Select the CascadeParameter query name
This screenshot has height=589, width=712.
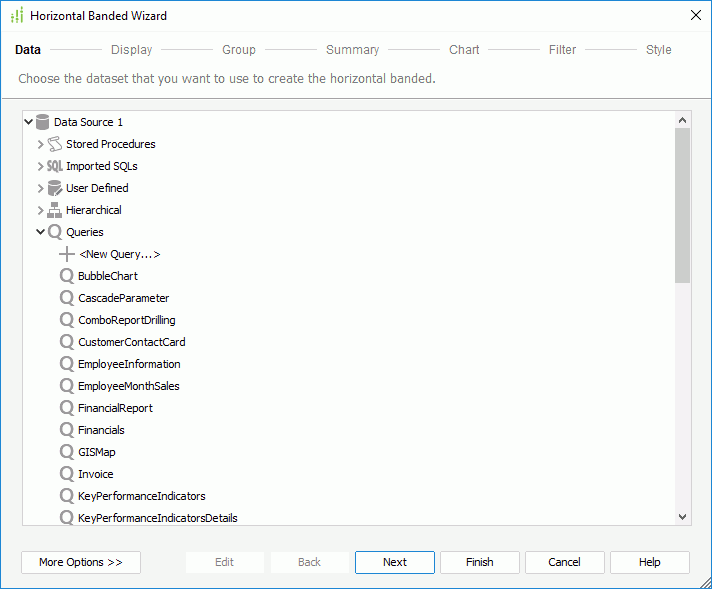point(124,298)
